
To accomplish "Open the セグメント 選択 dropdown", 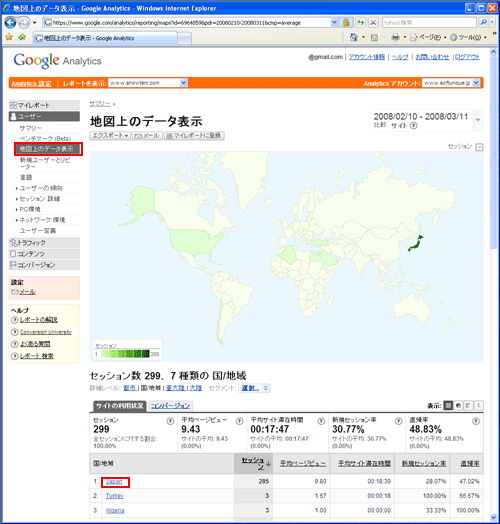I will point(254,388).
